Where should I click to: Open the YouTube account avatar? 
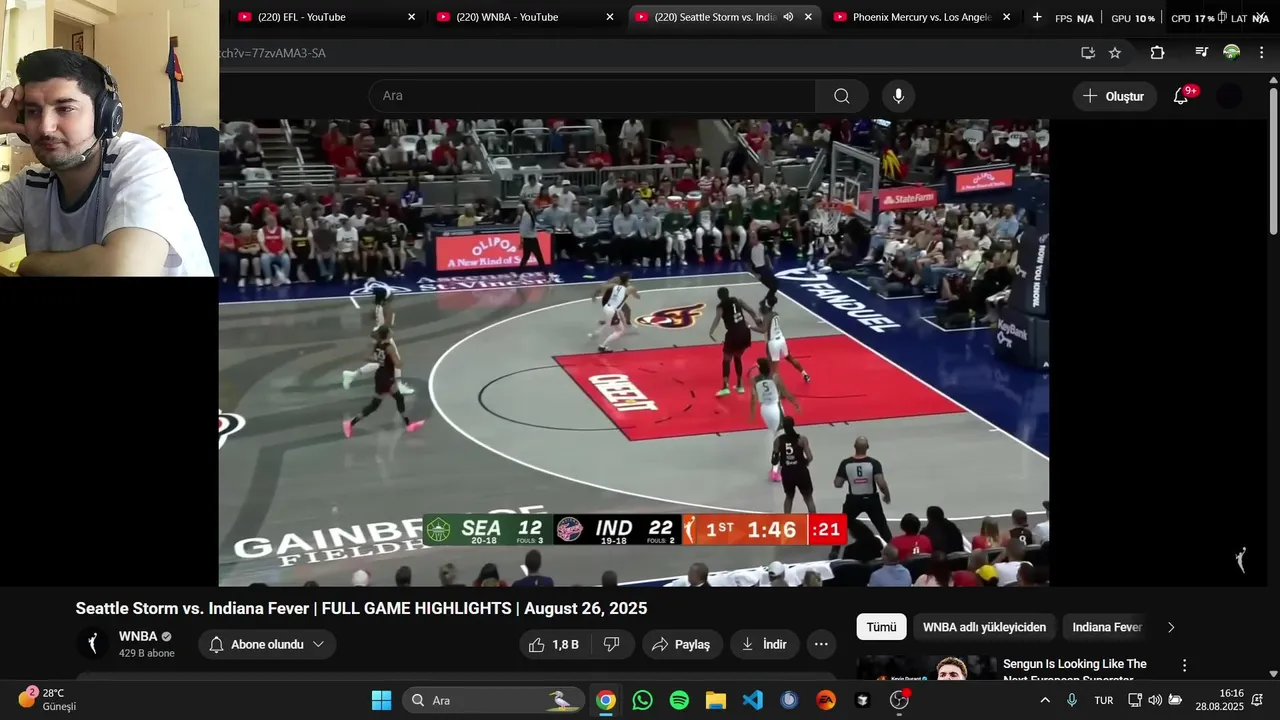click(1229, 96)
